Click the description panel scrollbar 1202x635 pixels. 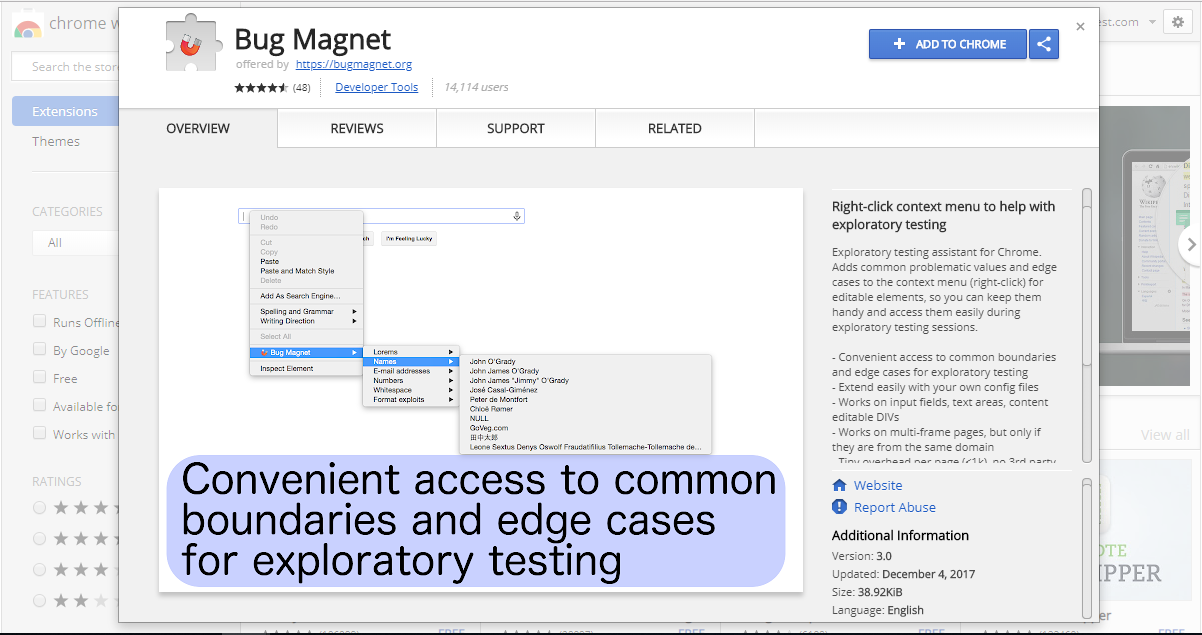[x=1087, y=327]
